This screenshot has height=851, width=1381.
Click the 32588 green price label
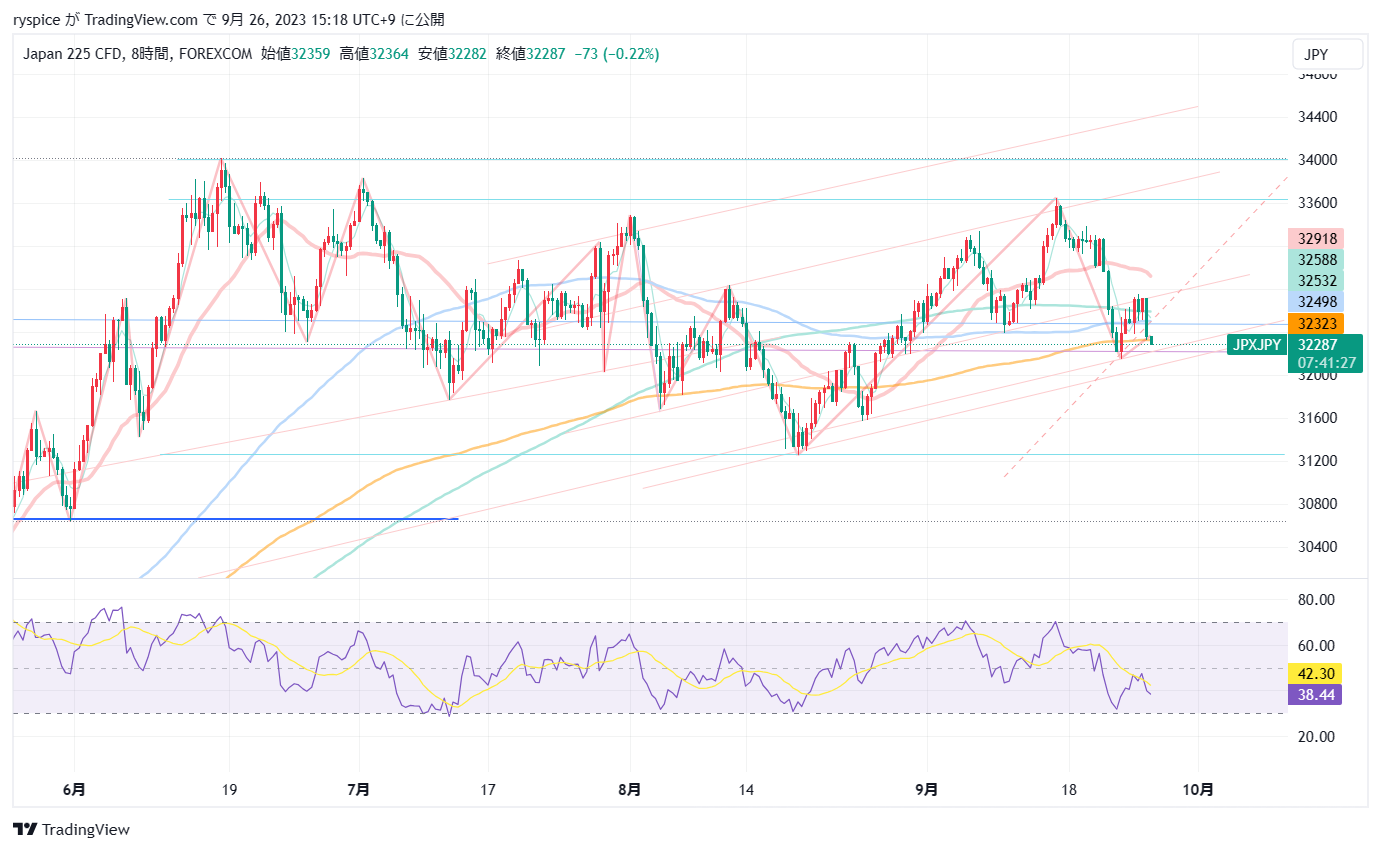pos(1315,260)
